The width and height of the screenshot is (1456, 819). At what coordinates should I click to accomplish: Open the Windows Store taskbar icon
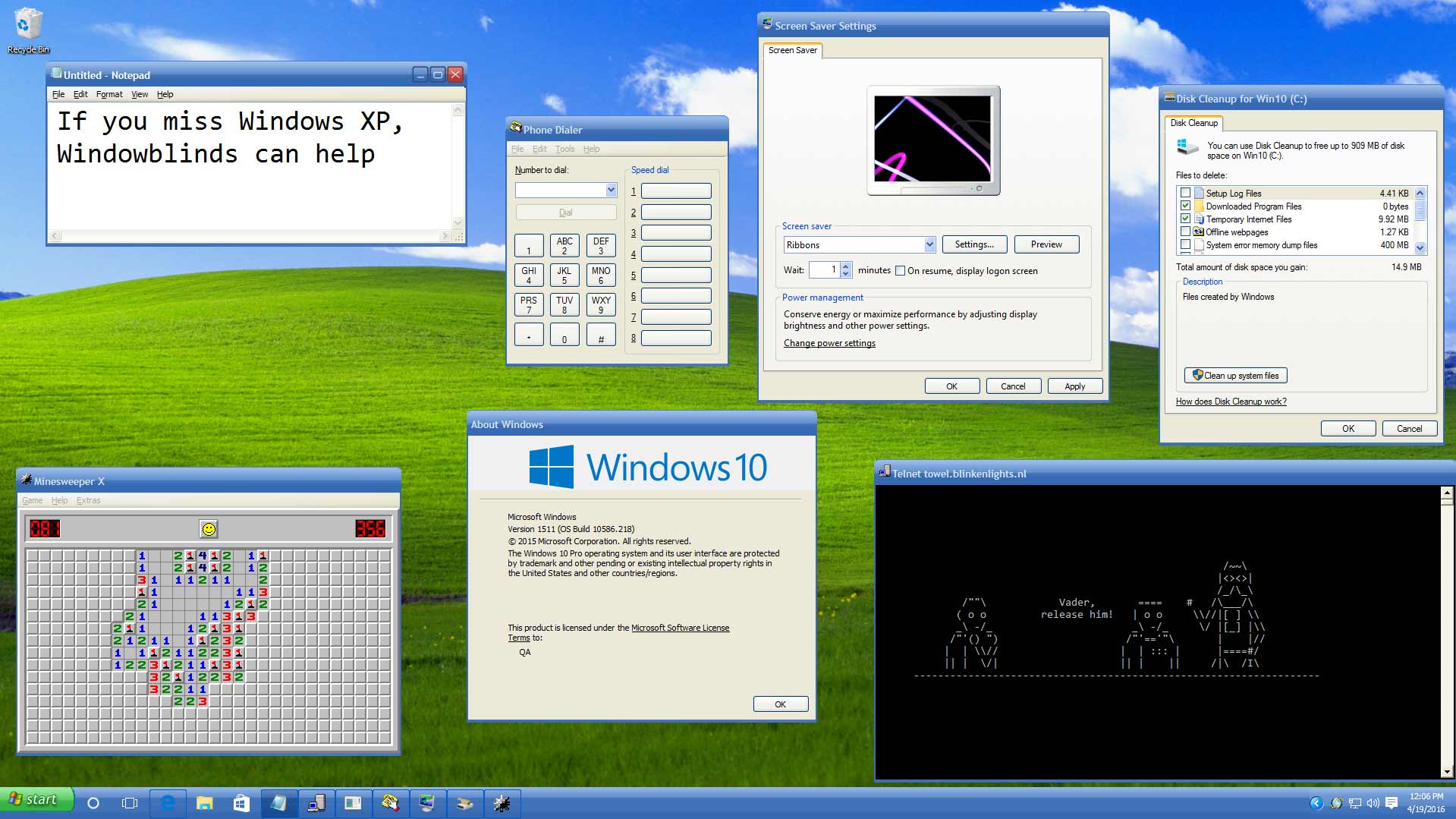(x=241, y=803)
